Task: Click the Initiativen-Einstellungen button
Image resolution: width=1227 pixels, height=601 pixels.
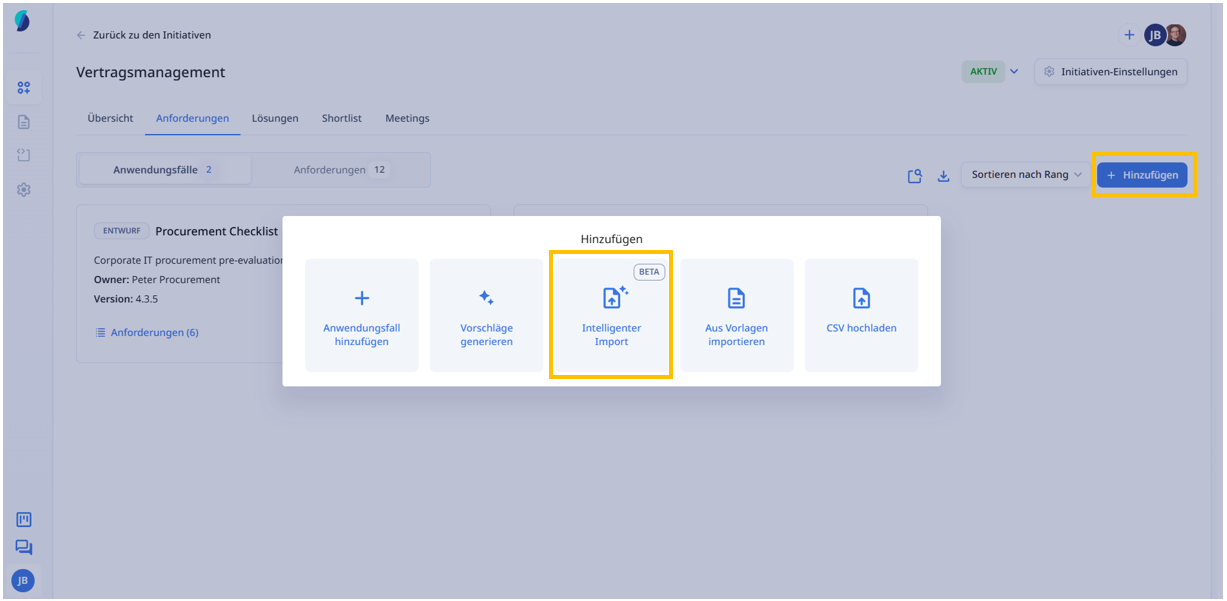Action: coord(1110,72)
